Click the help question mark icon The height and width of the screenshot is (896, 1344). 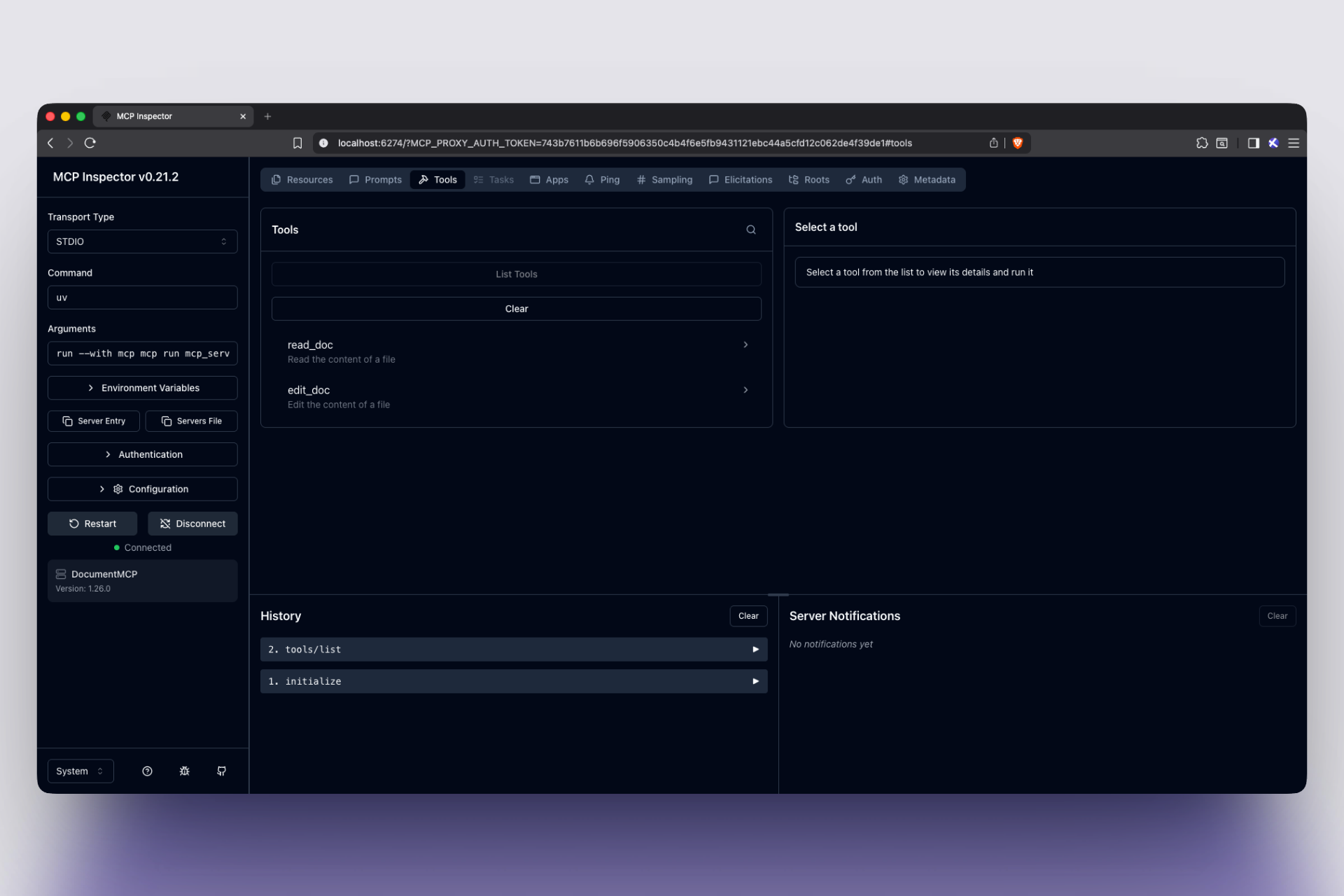point(147,771)
